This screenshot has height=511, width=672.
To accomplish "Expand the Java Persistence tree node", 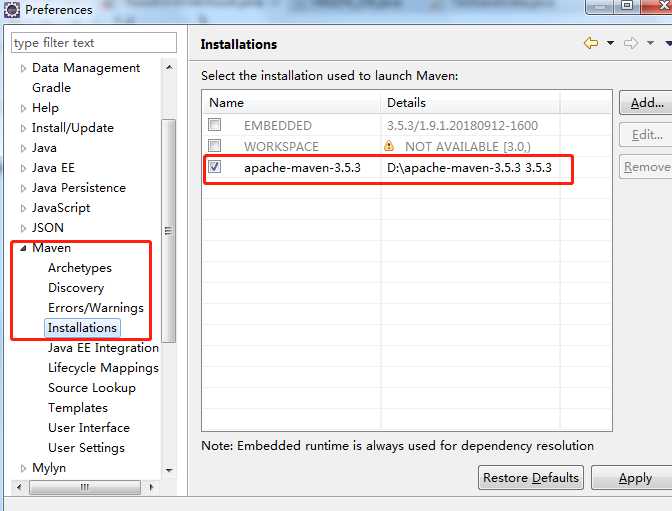I will tap(23, 188).
